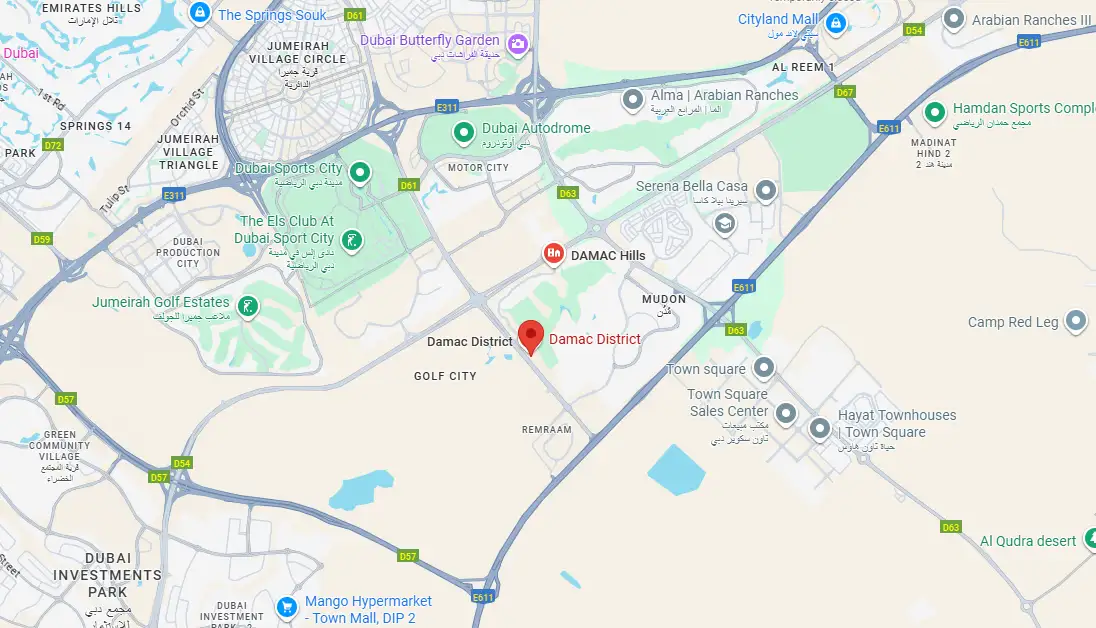Open the DAMAC Hills hotel marker
This screenshot has height=628, width=1096.
[554, 255]
